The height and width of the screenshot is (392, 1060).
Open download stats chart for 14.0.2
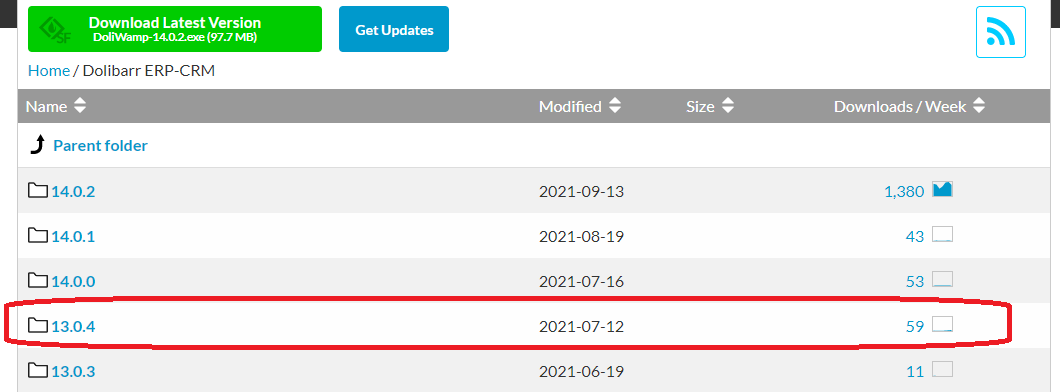pyautogui.click(x=942, y=190)
